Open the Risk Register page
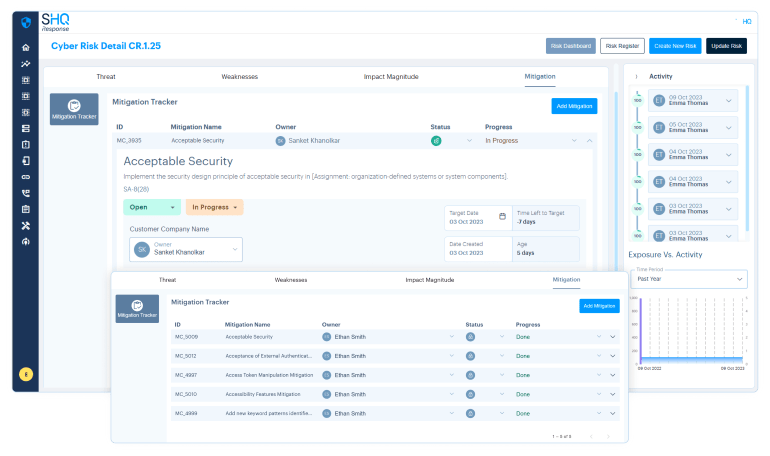 (x=622, y=46)
